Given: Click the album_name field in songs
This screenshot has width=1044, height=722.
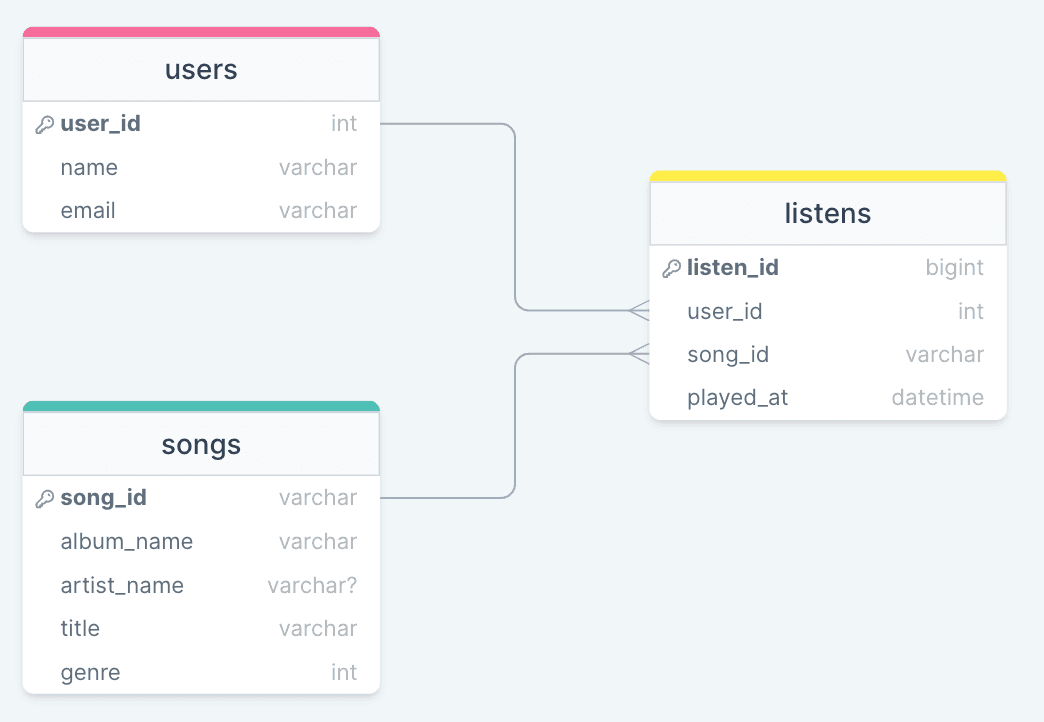Looking at the screenshot, I should coord(126,542).
